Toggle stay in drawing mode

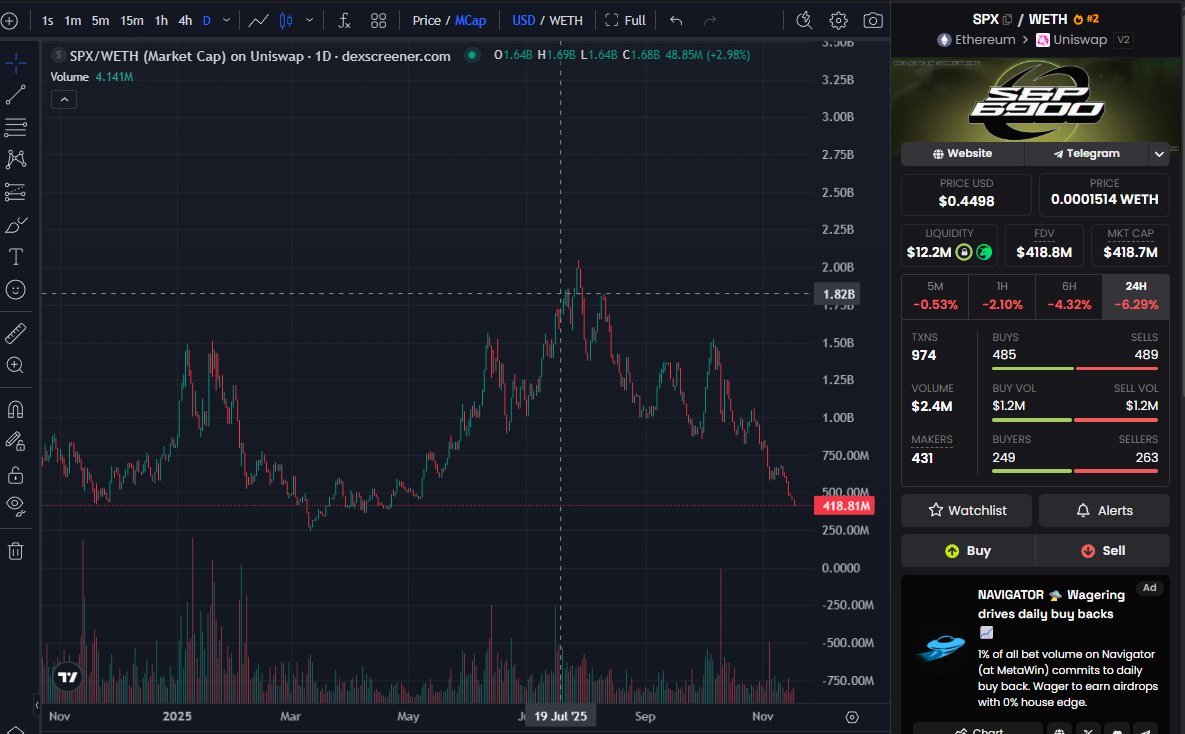[x=15, y=441]
